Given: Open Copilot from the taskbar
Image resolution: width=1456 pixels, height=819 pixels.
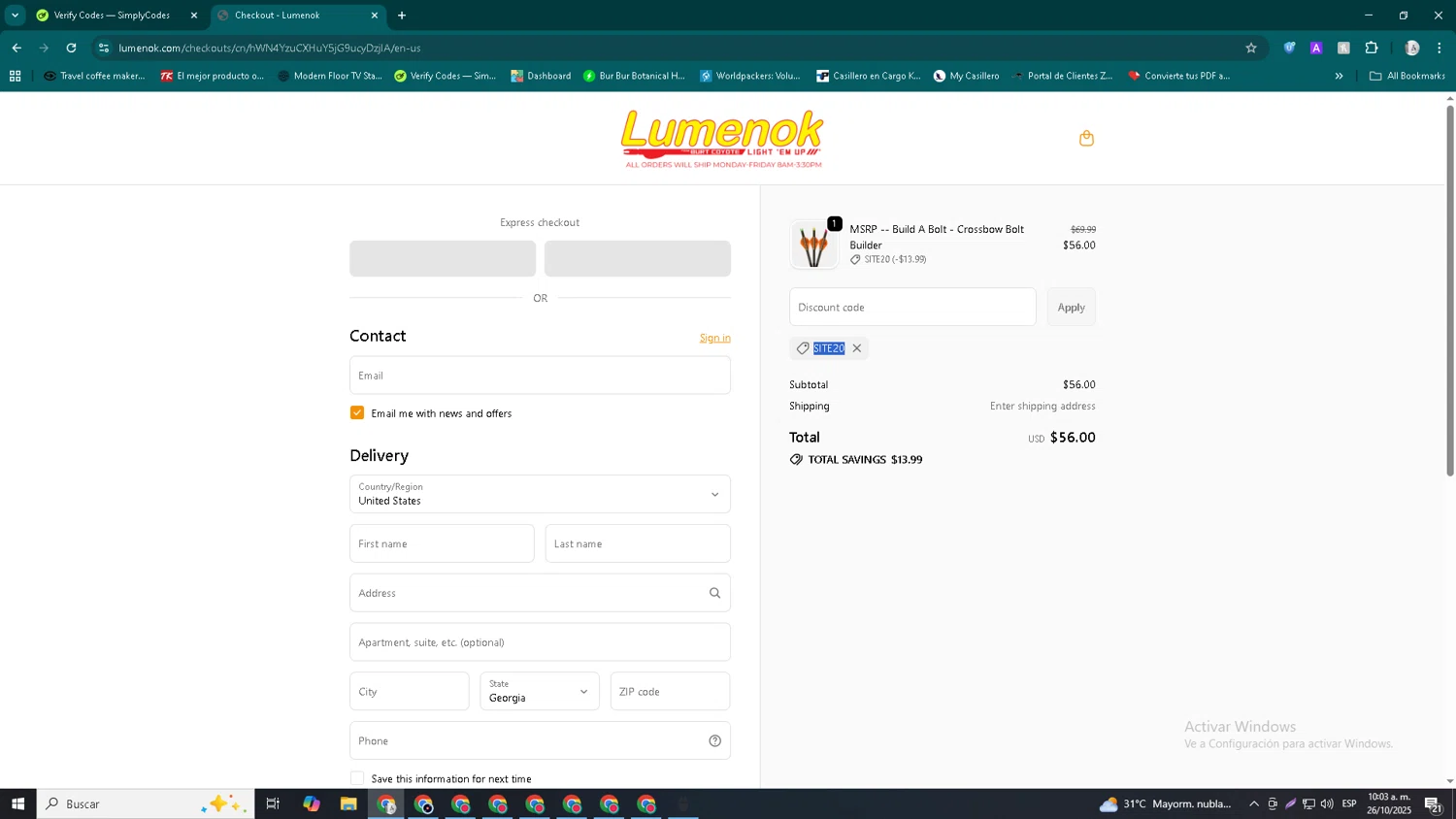Looking at the screenshot, I should point(311,803).
